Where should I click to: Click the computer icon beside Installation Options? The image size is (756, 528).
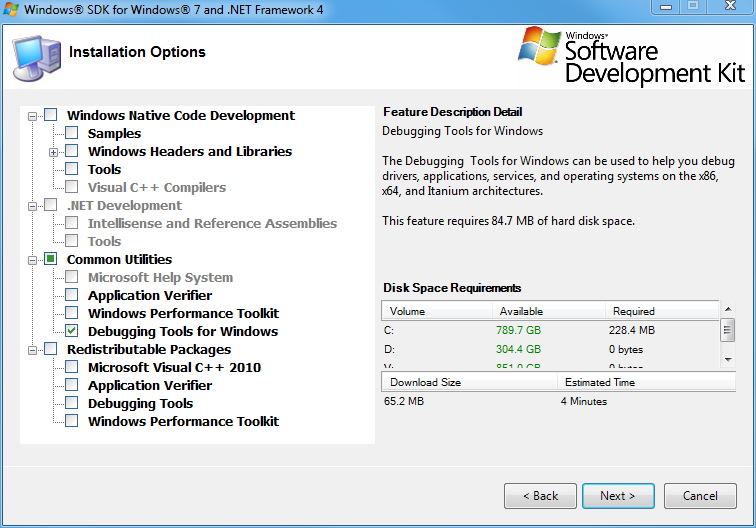click(x=36, y=58)
